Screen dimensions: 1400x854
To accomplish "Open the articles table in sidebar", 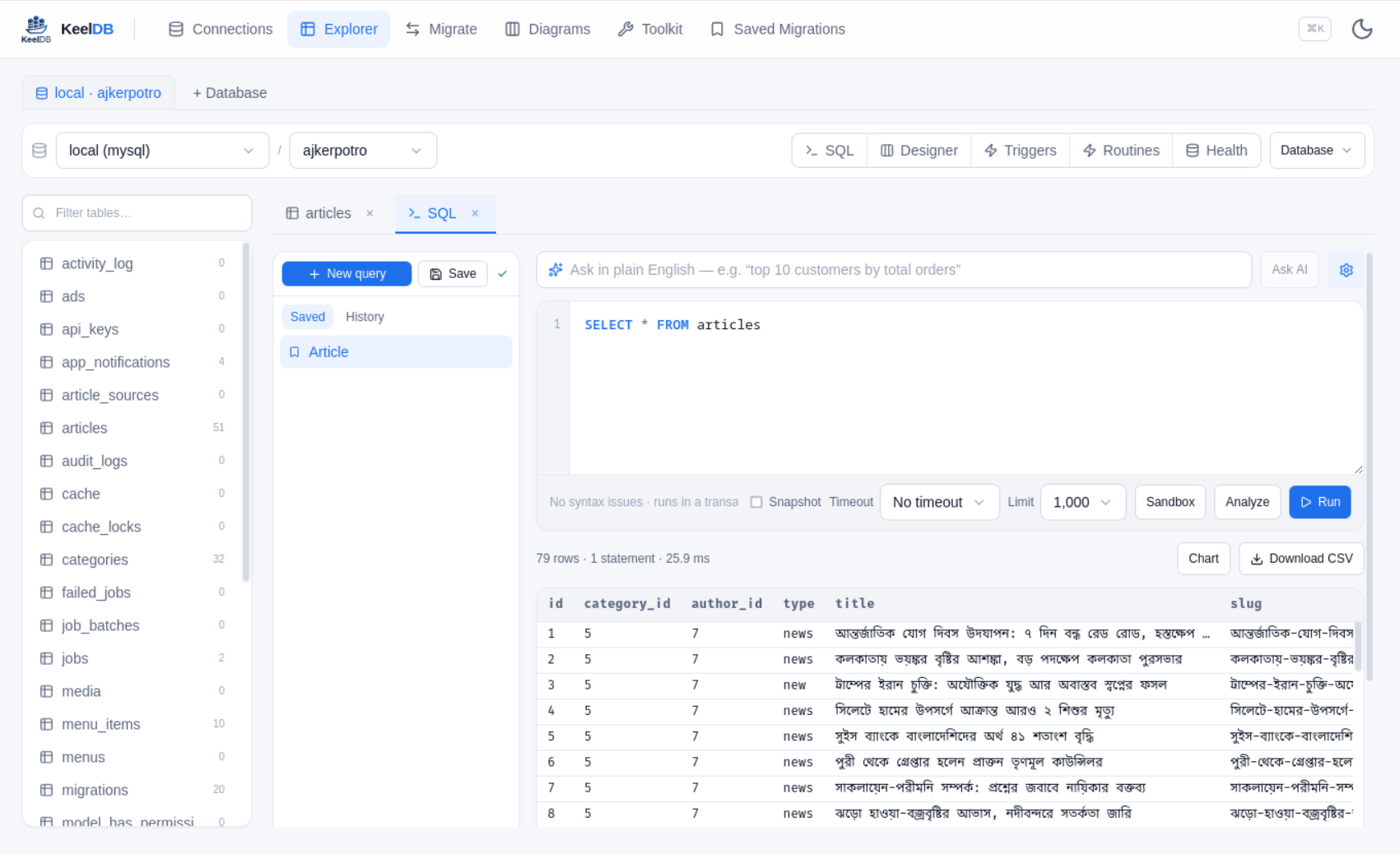I will (132, 428).
